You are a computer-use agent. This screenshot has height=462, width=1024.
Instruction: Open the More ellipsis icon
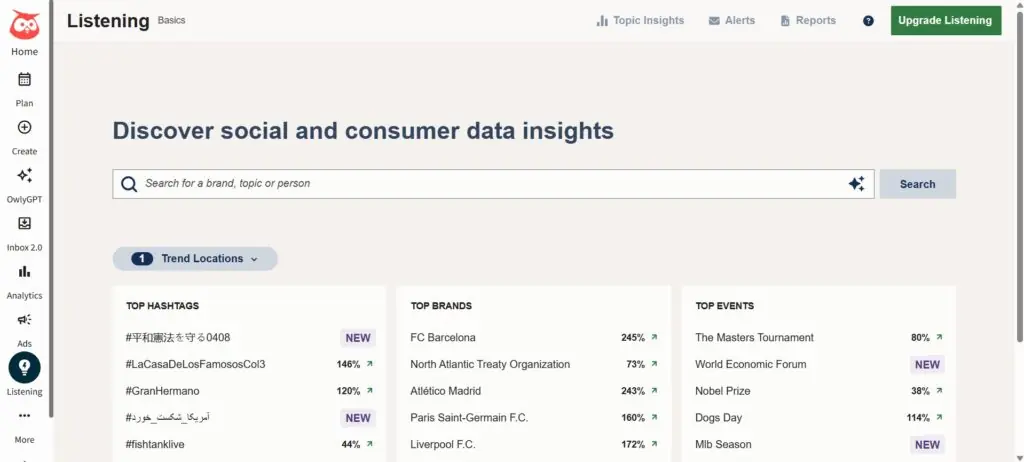pos(24,416)
